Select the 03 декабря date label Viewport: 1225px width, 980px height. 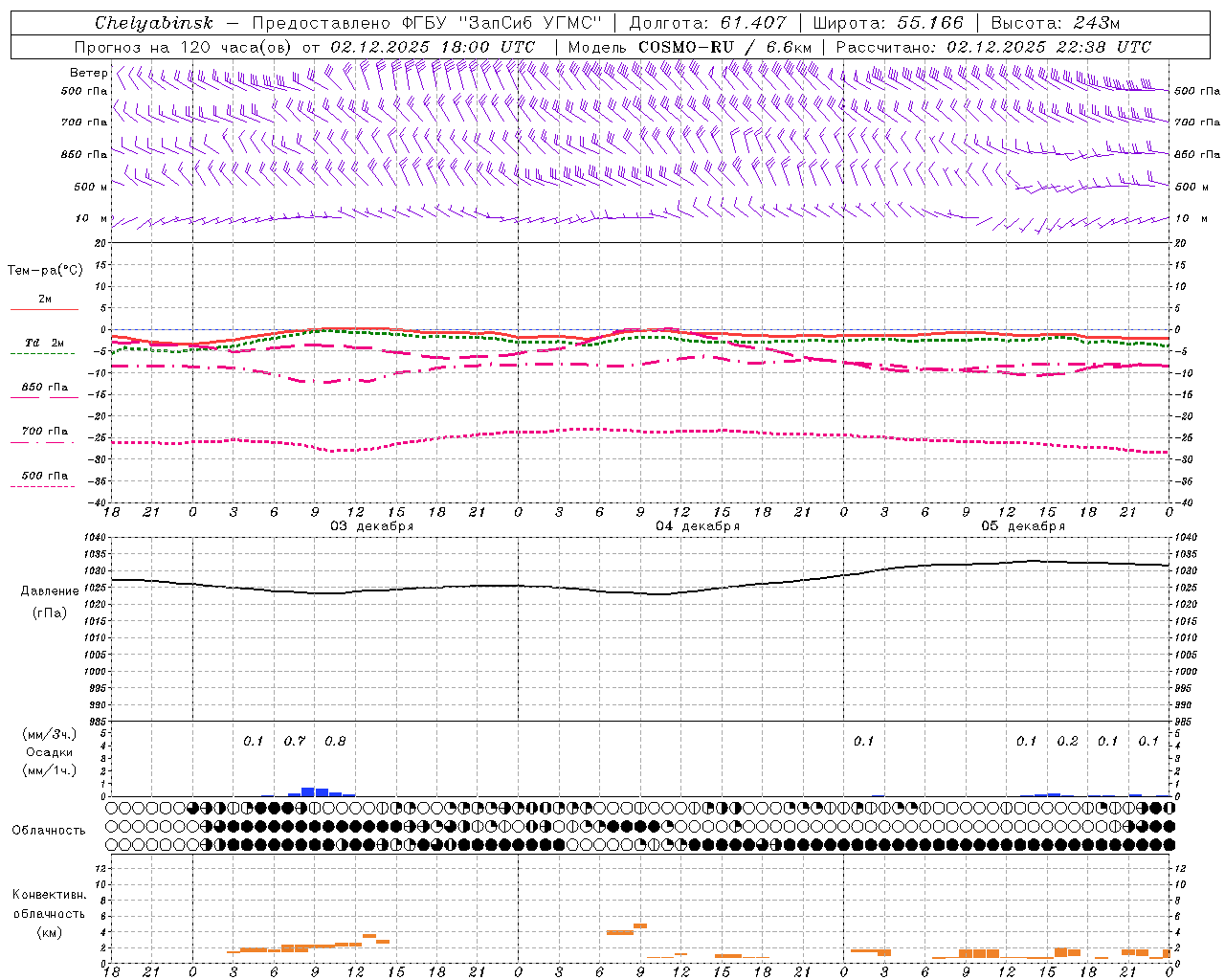[372, 526]
